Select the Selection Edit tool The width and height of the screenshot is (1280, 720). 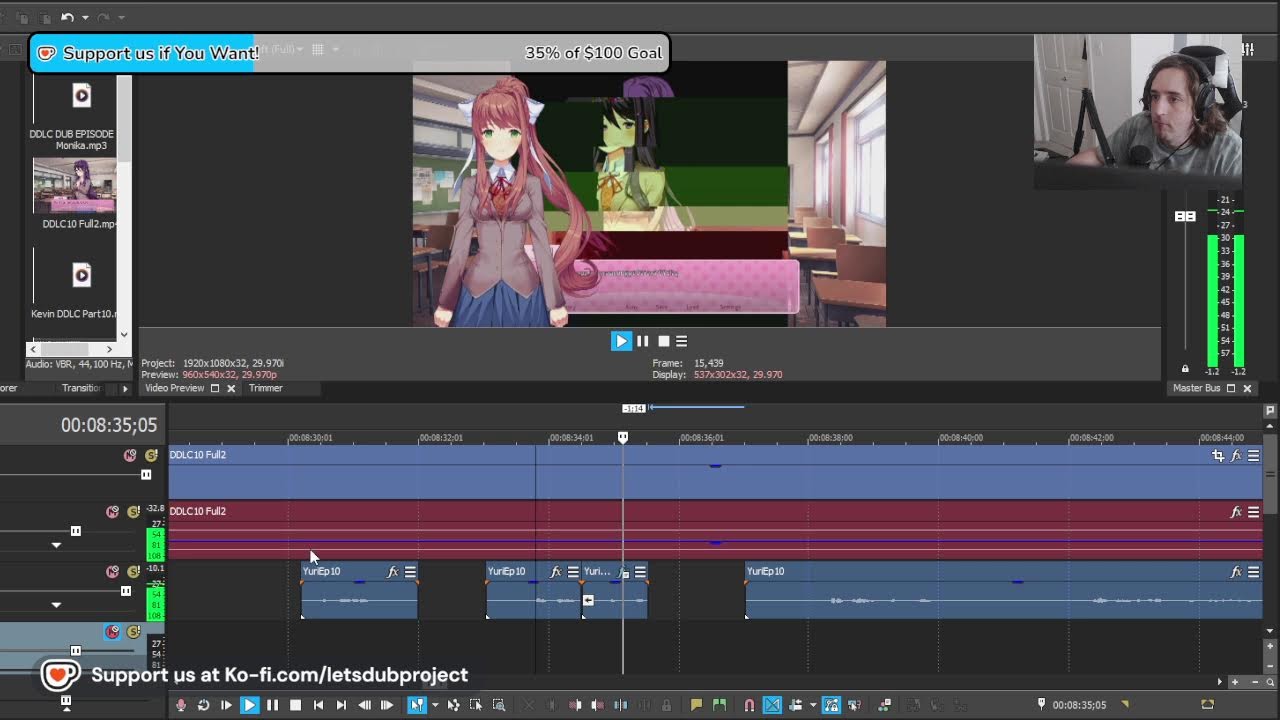coord(476,705)
